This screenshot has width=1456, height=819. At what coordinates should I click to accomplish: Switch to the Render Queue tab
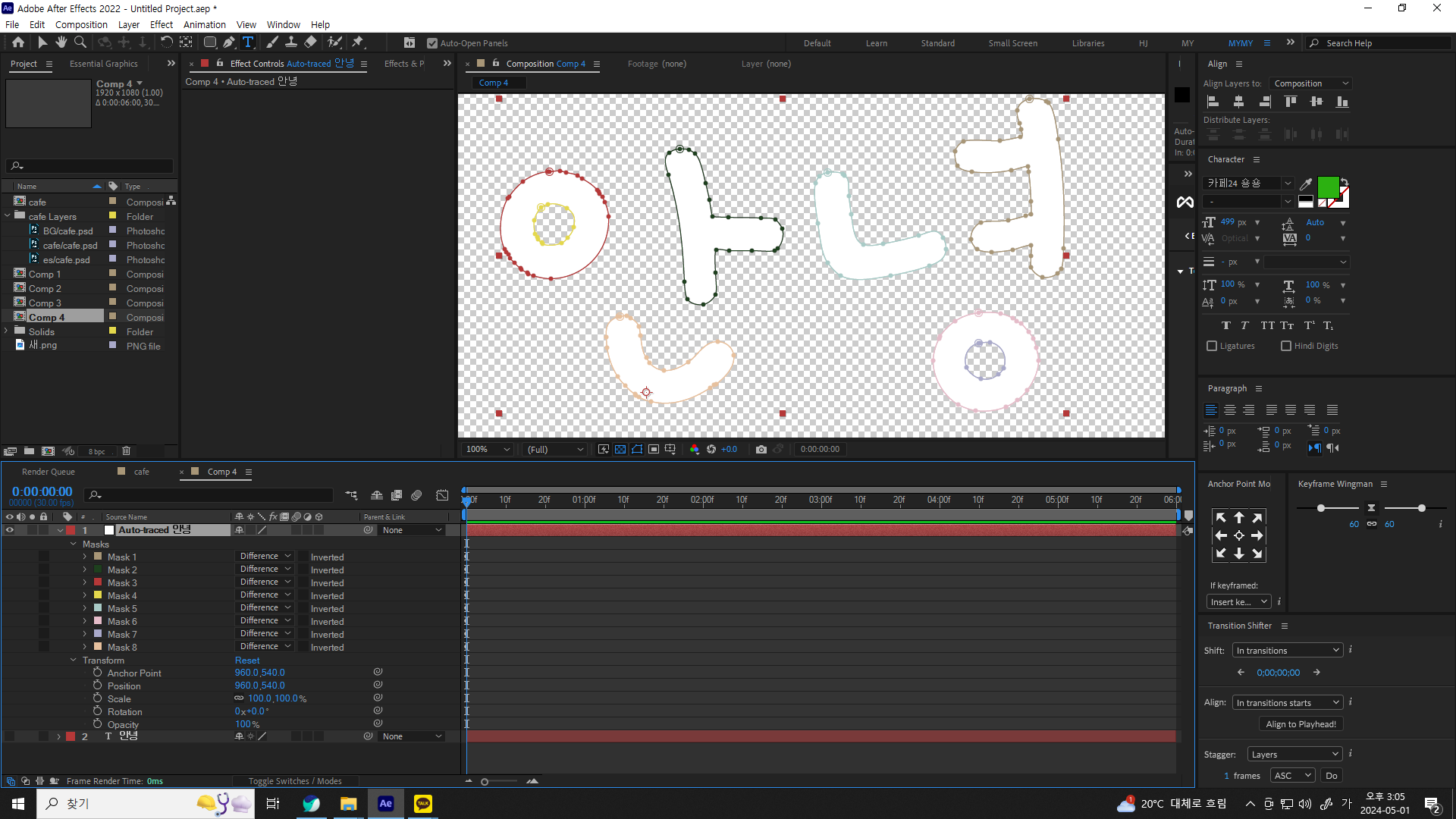pyautogui.click(x=49, y=472)
